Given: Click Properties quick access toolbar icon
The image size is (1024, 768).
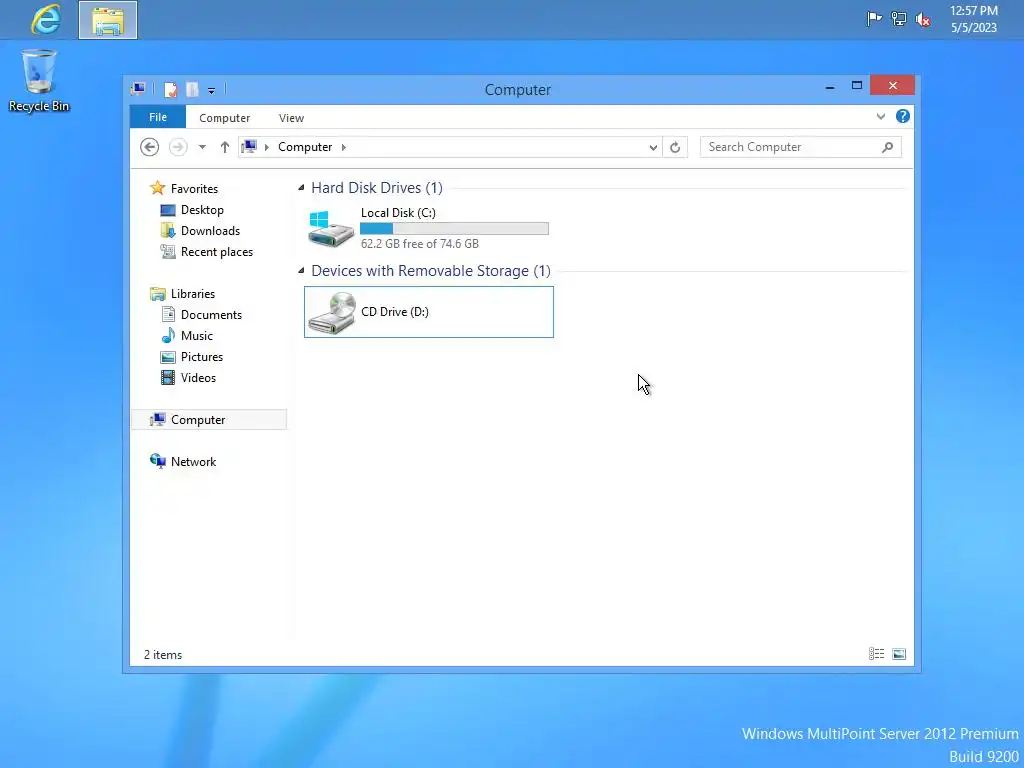Looking at the screenshot, I should coord(170,89).
